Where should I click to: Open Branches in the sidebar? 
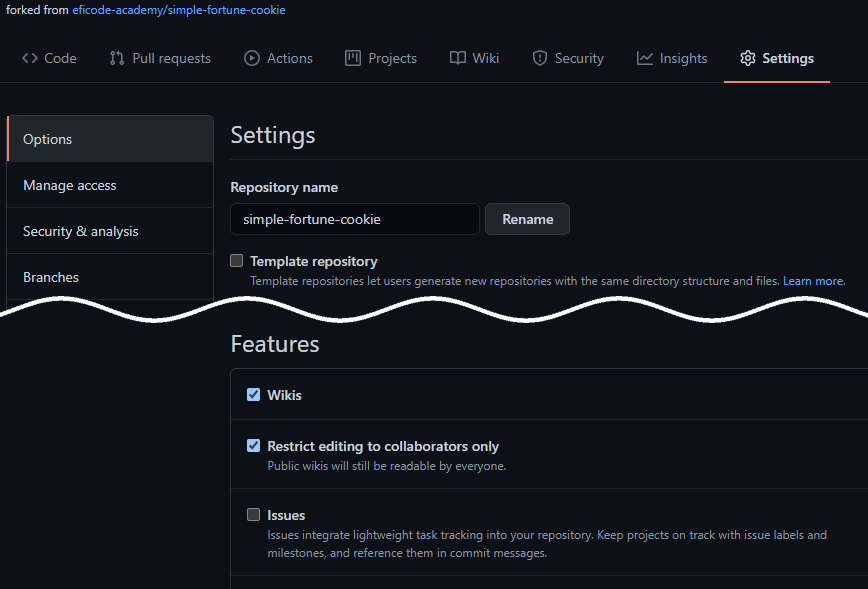[110, 277]
